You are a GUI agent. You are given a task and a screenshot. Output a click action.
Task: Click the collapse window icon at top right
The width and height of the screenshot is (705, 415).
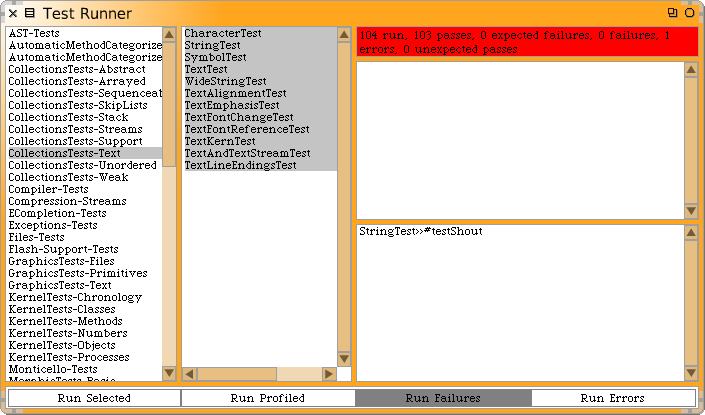tap(690, 13)
